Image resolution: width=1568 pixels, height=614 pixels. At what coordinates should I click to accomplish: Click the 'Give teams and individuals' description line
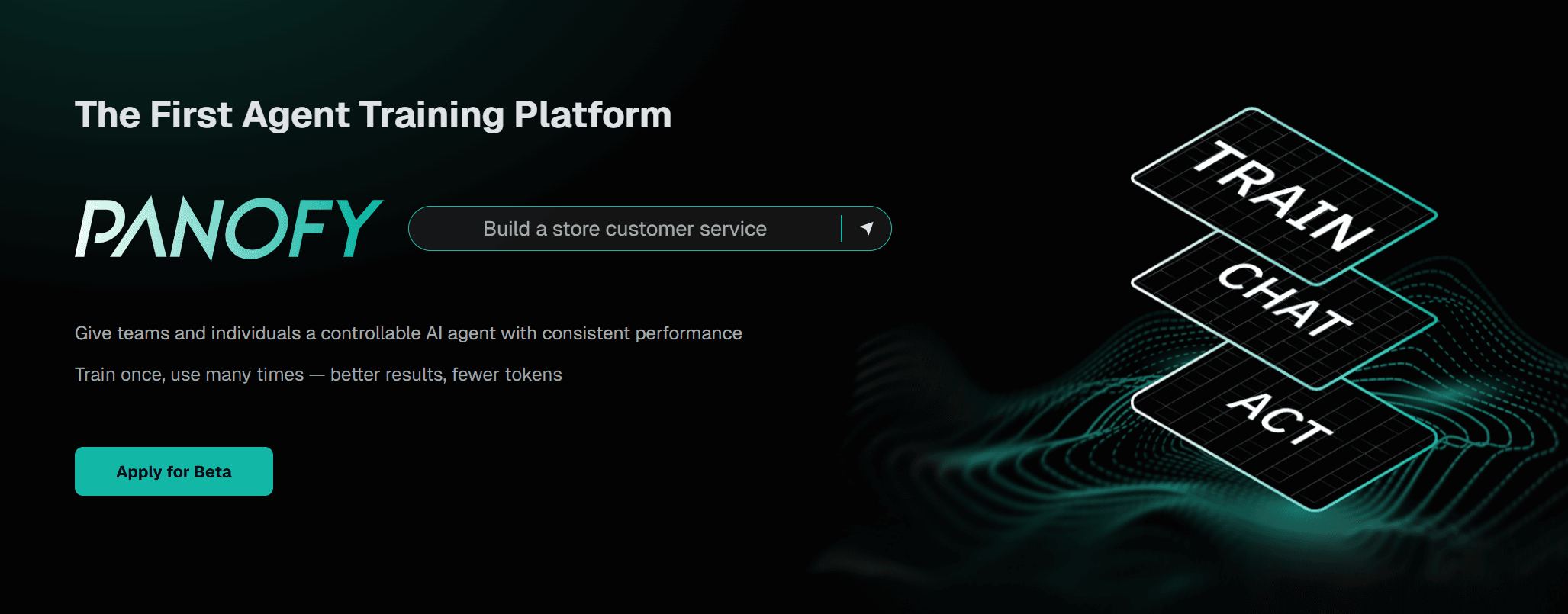(407, 333)
